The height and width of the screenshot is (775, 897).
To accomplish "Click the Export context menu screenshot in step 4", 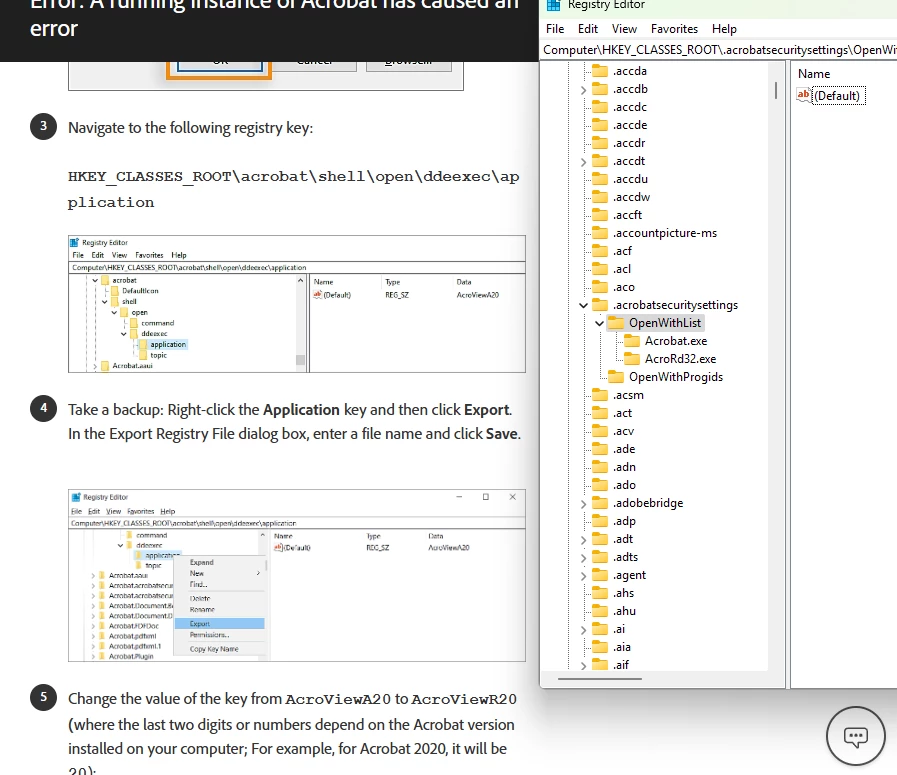I will tap(296, 575).
